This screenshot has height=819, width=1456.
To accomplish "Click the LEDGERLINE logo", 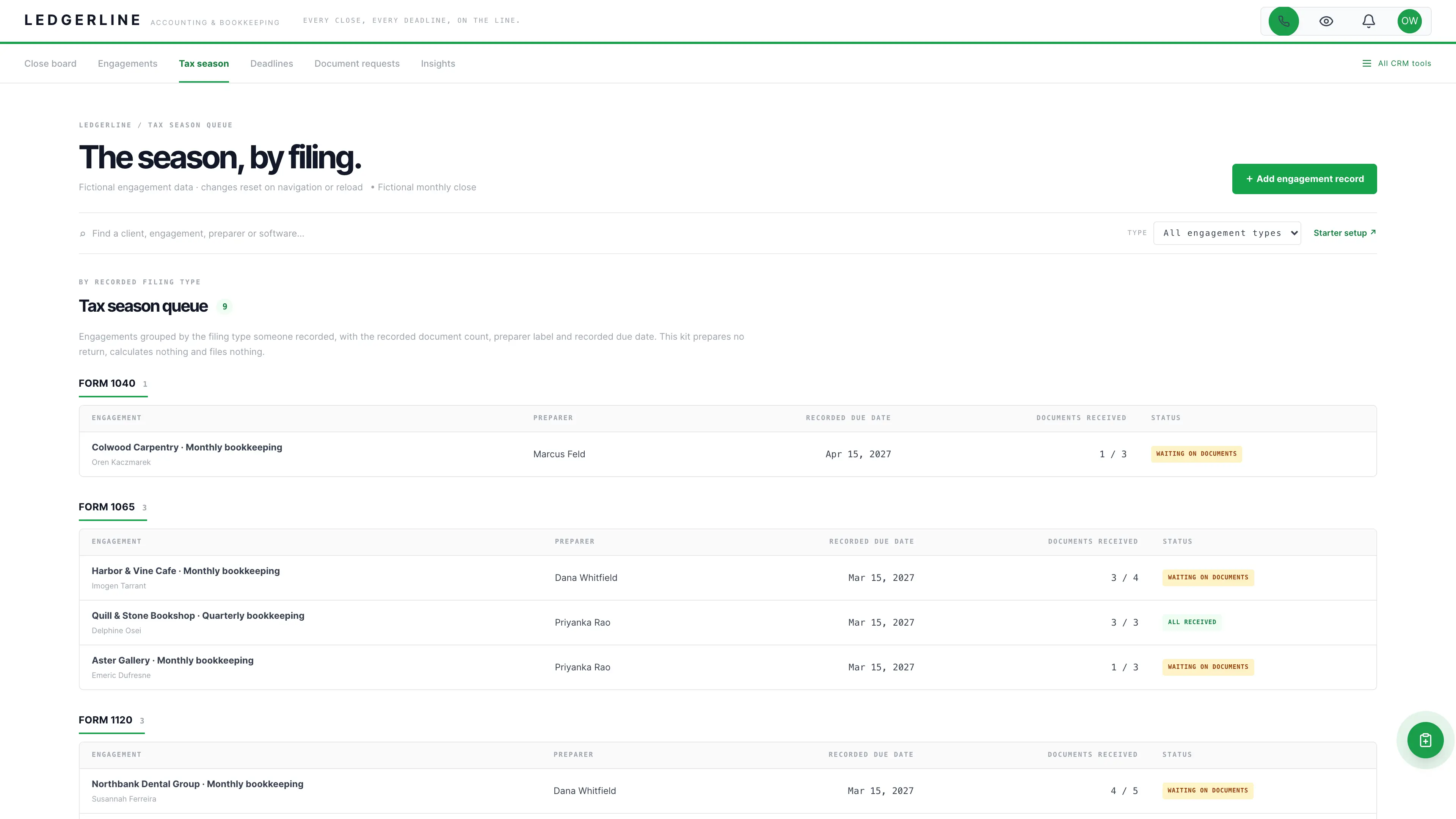I will tap(83, 20).
